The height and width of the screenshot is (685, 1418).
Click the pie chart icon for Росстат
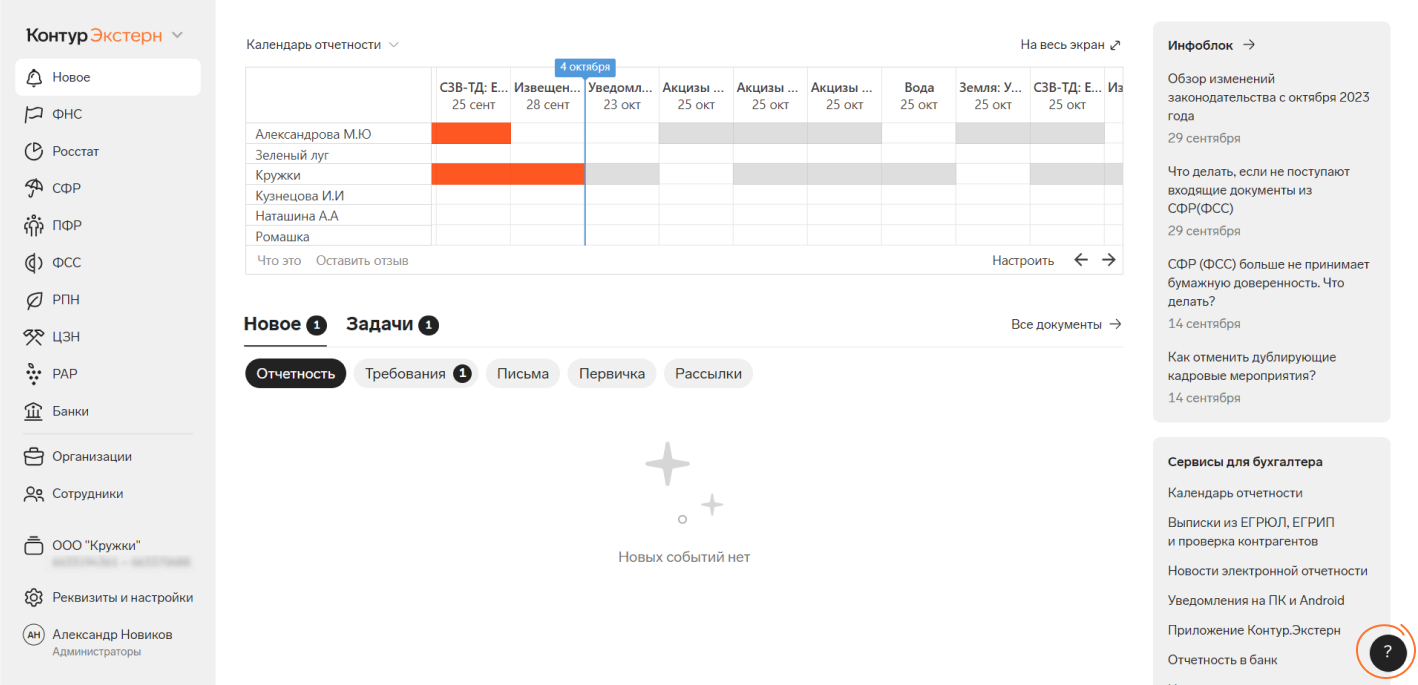[35, 151]
